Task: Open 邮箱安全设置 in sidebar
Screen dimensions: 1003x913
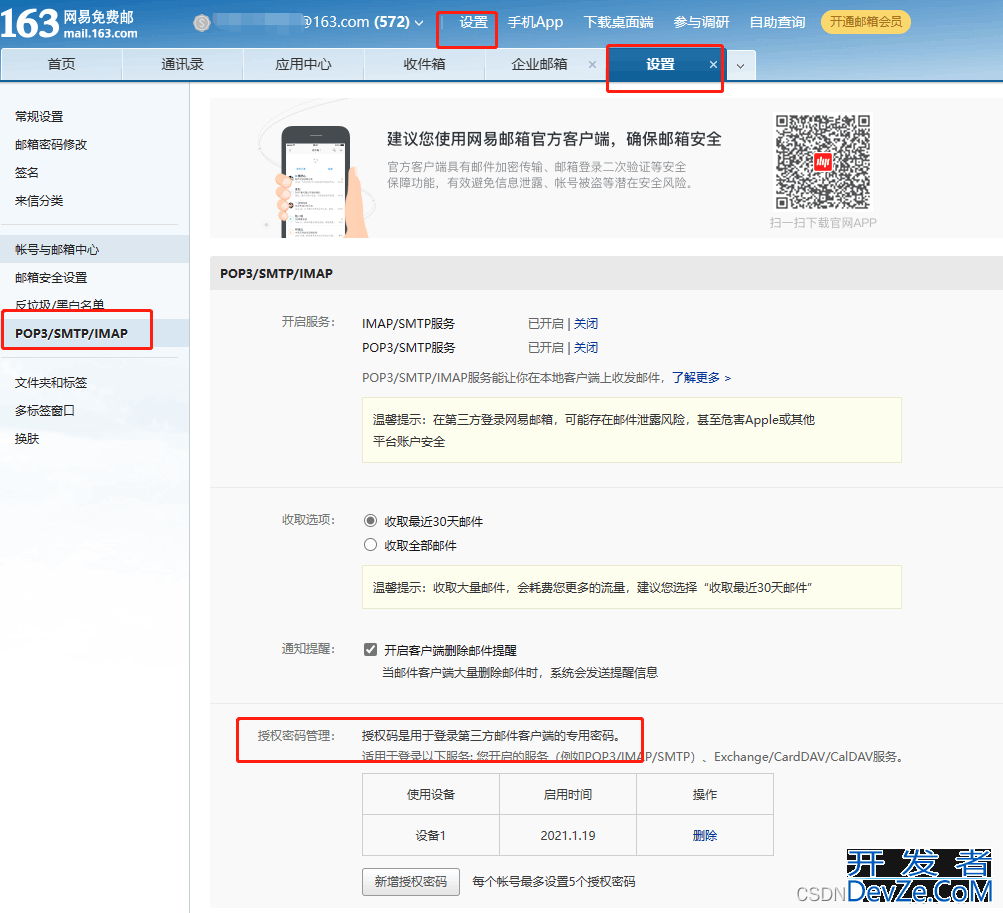Action: click(x=51, y=278)
